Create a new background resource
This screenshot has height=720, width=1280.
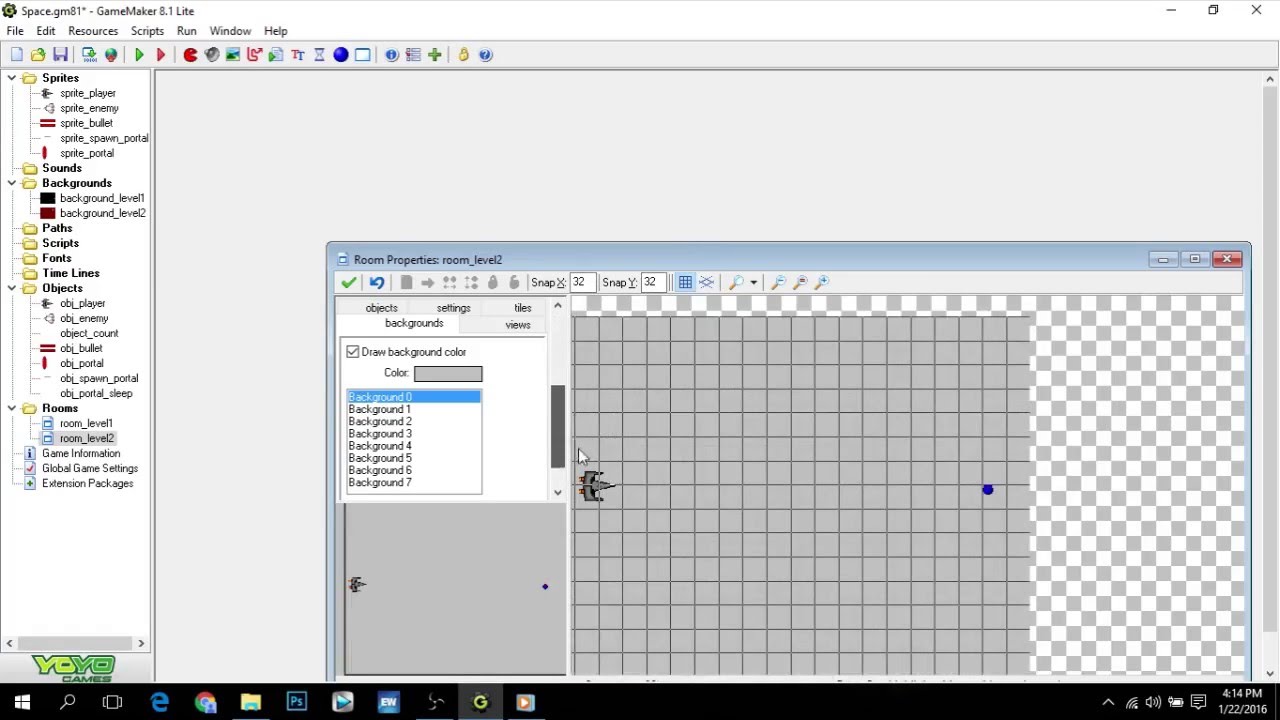point(233,55)
